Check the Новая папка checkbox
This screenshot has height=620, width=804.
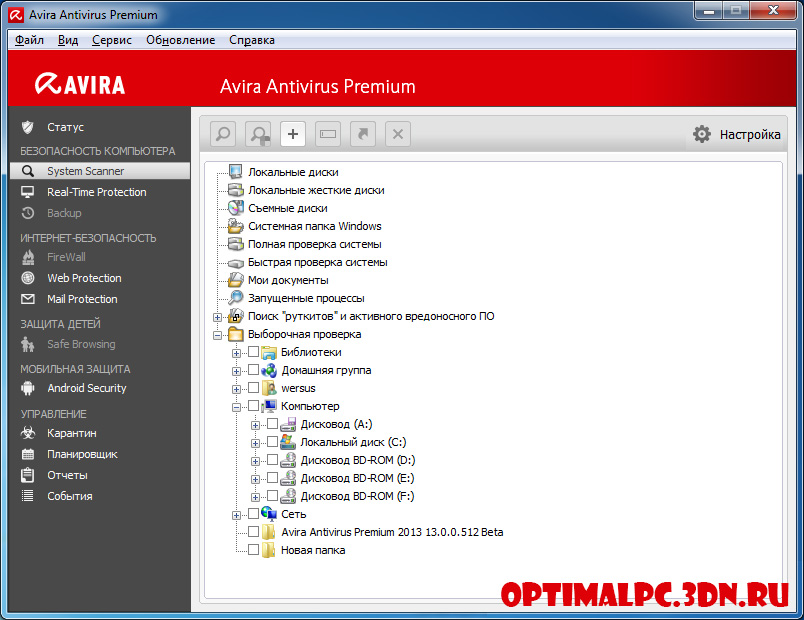coord(253,550)
